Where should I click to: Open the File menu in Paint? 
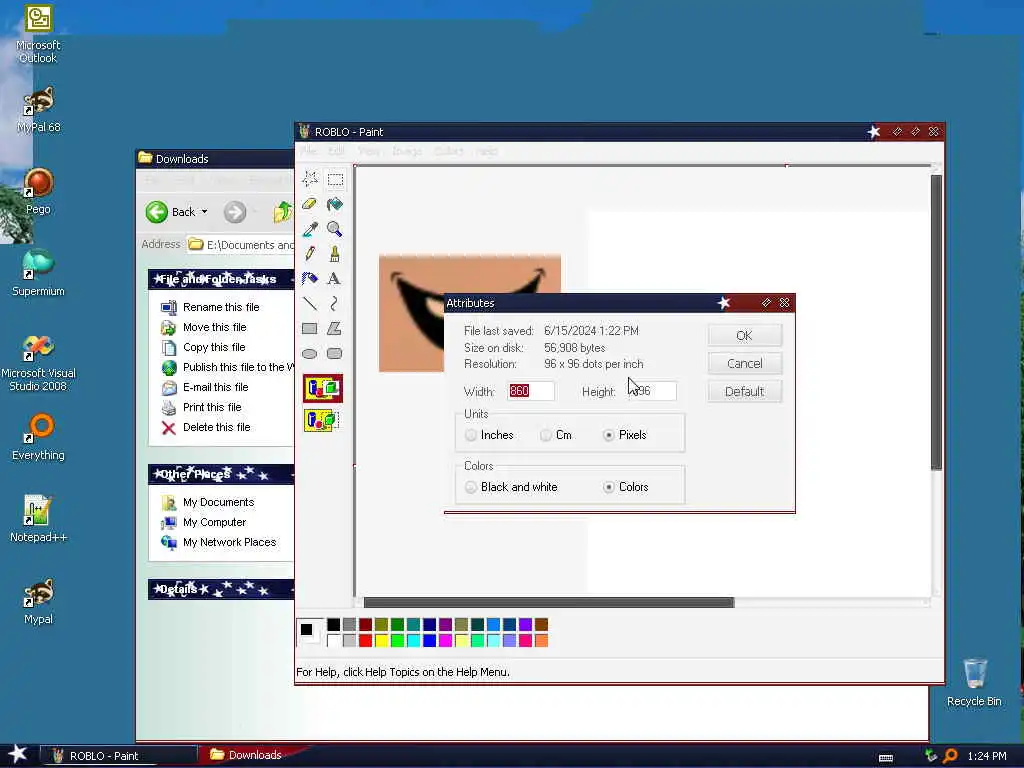click(x=308, y=151)
